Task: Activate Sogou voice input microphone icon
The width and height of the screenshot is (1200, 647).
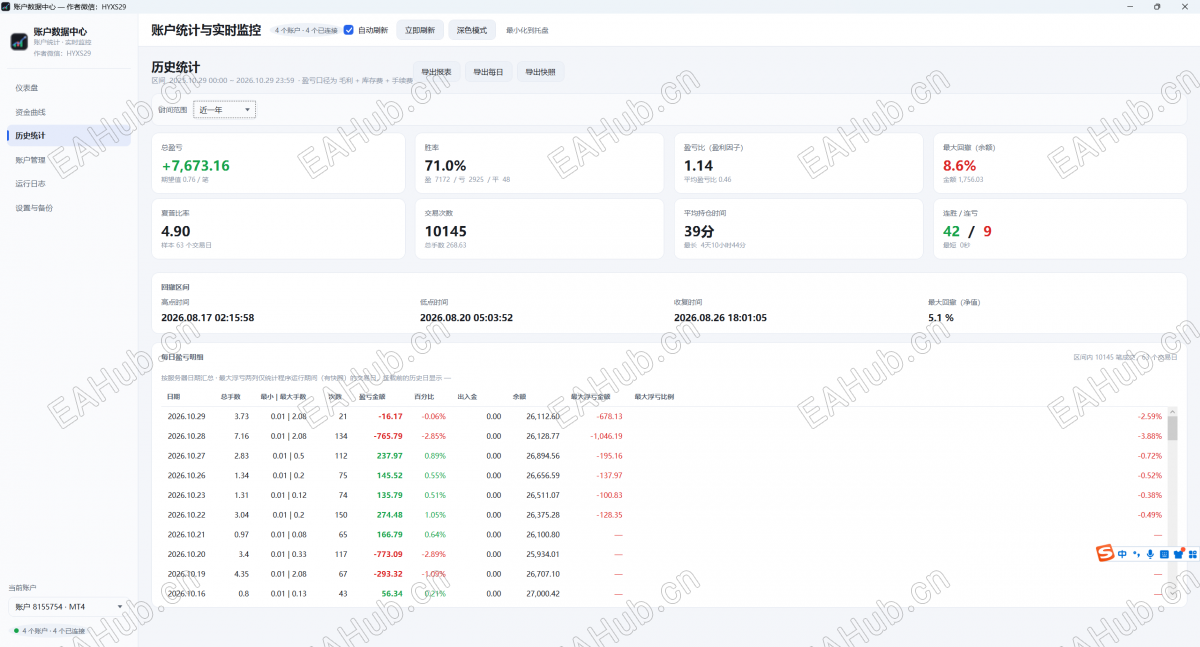Action: pyautogui.click(x=1150, y=554)
